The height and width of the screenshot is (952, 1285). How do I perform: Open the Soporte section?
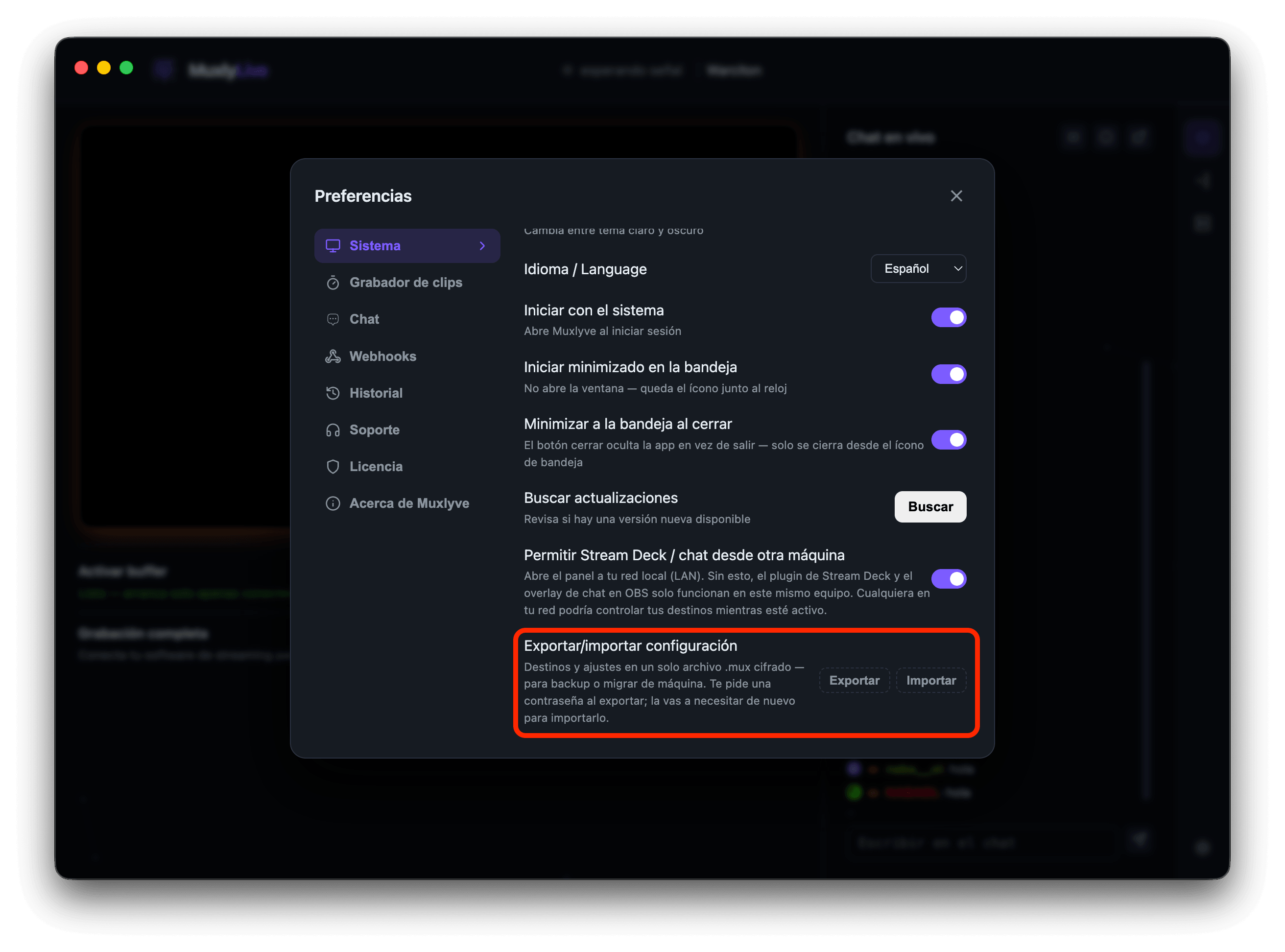pyautogui.click(x=407, y=430)
